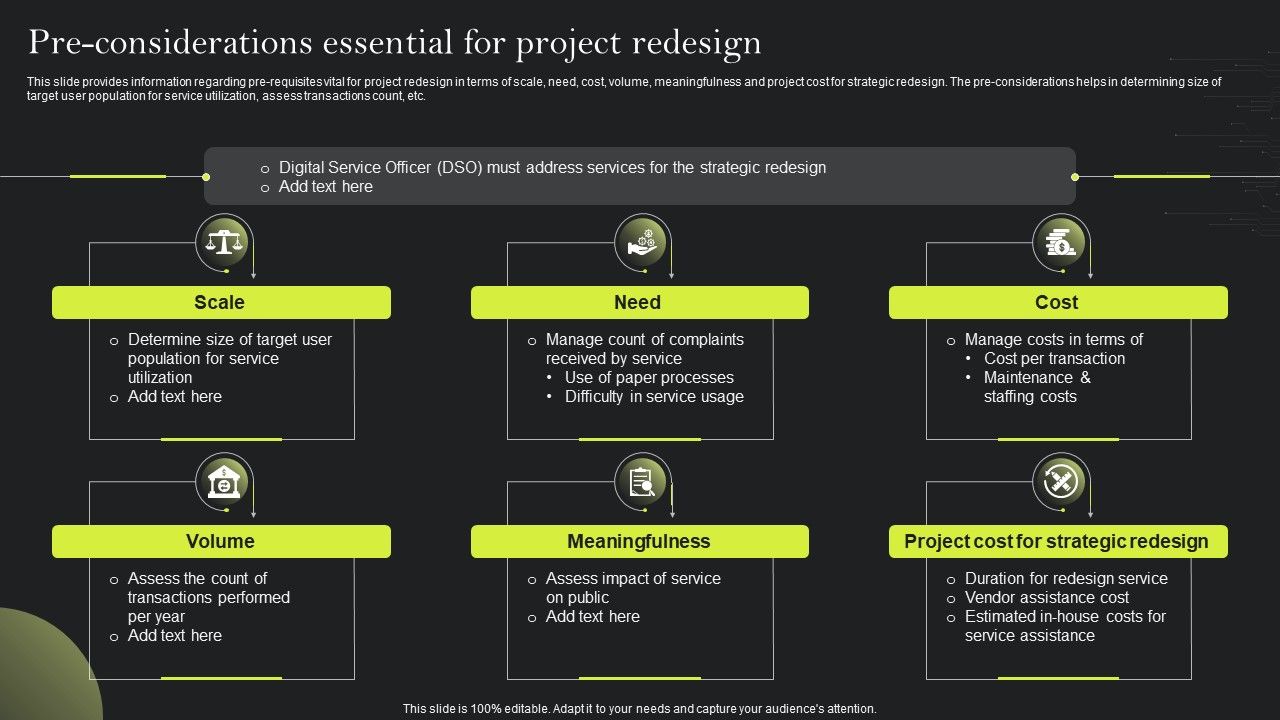Select the Project cost for strategic redesign heading
Screen dimensions: 1280x720
pyautogui.click(x=1058, y=541)
